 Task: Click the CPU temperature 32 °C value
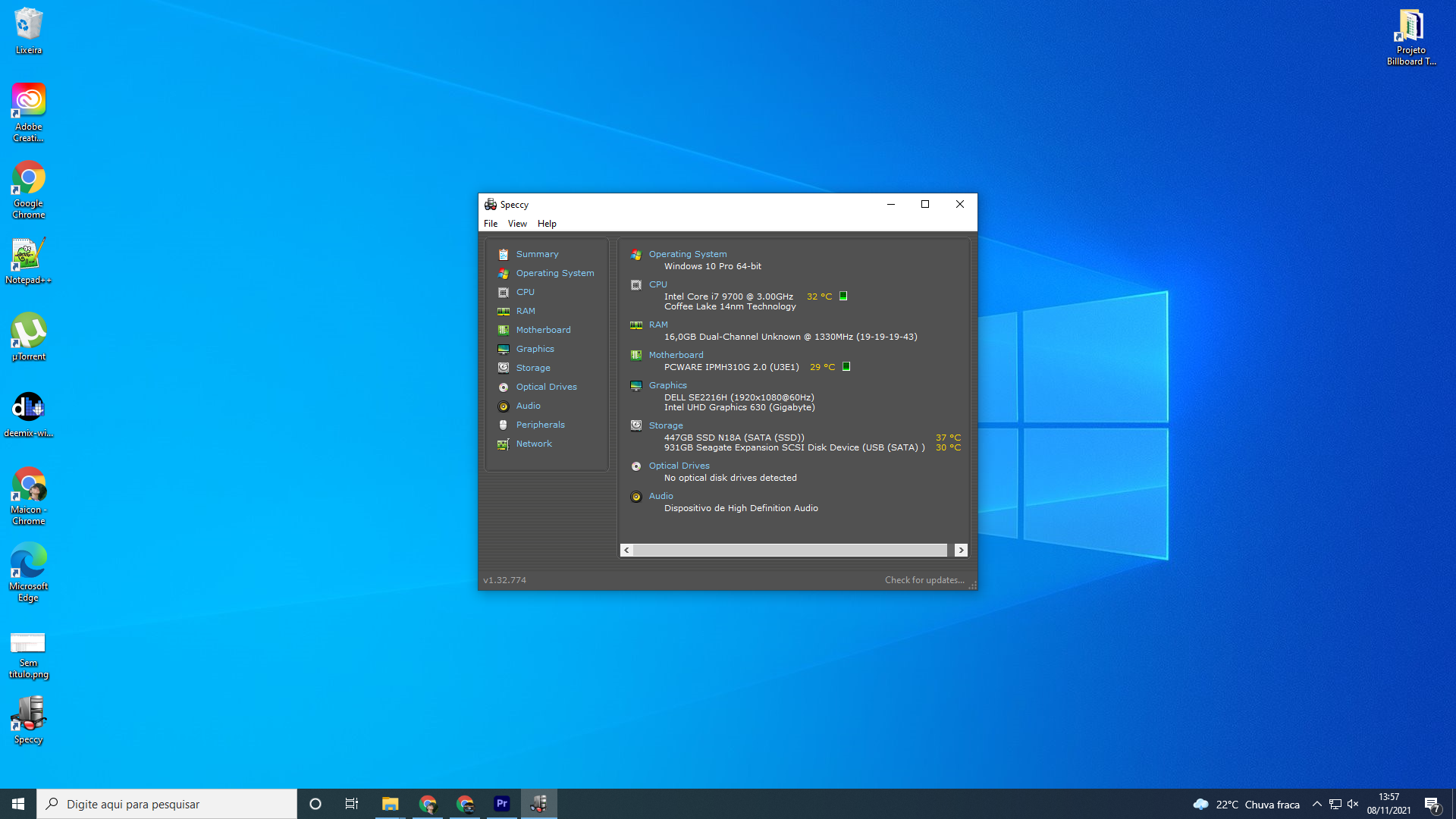[819, 297]
